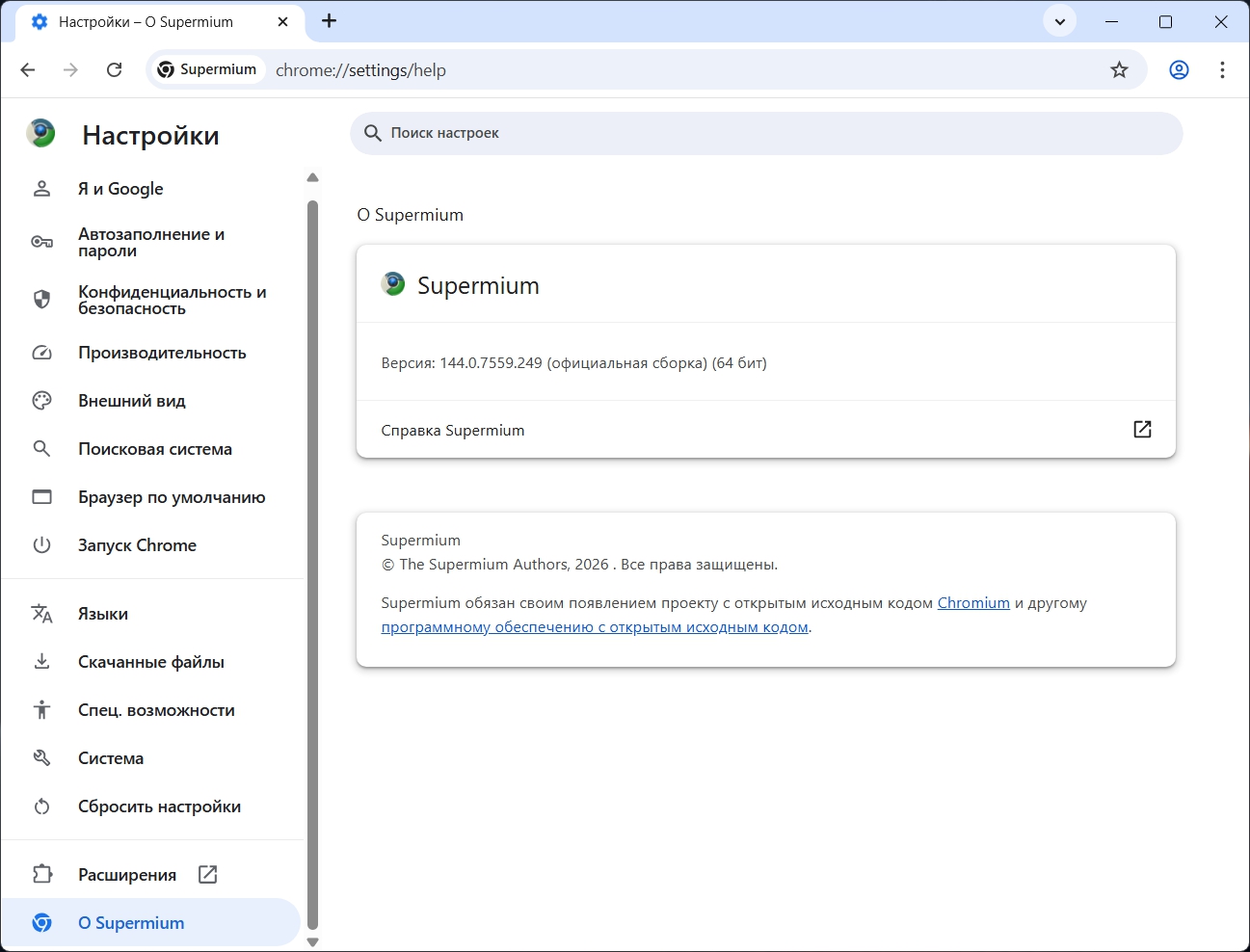Bookmark this page with the star icon
The image size is (1250, 952).
1119,69
